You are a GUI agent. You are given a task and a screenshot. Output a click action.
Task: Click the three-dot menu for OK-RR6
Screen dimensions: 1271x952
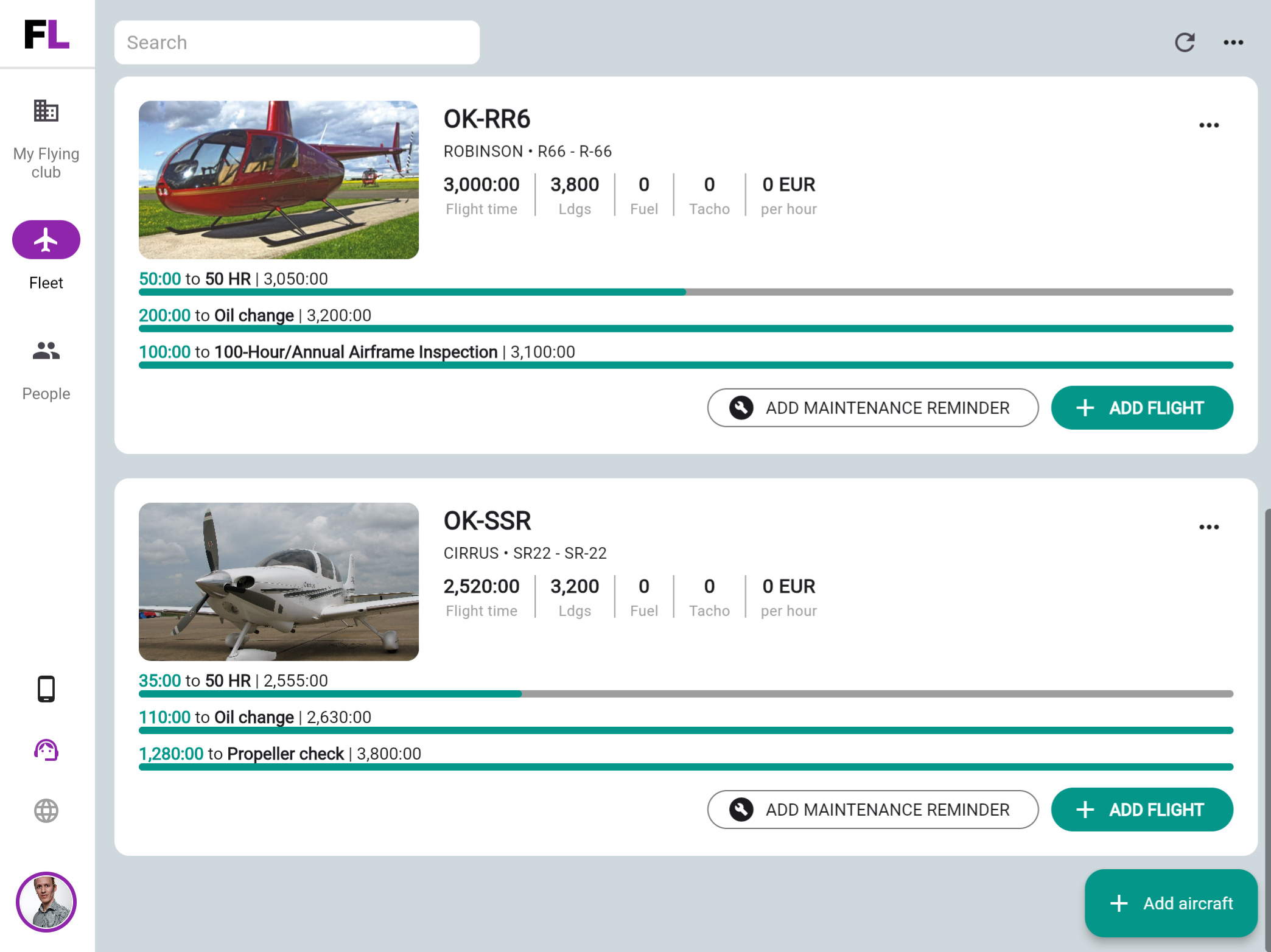coord(1209,124)
